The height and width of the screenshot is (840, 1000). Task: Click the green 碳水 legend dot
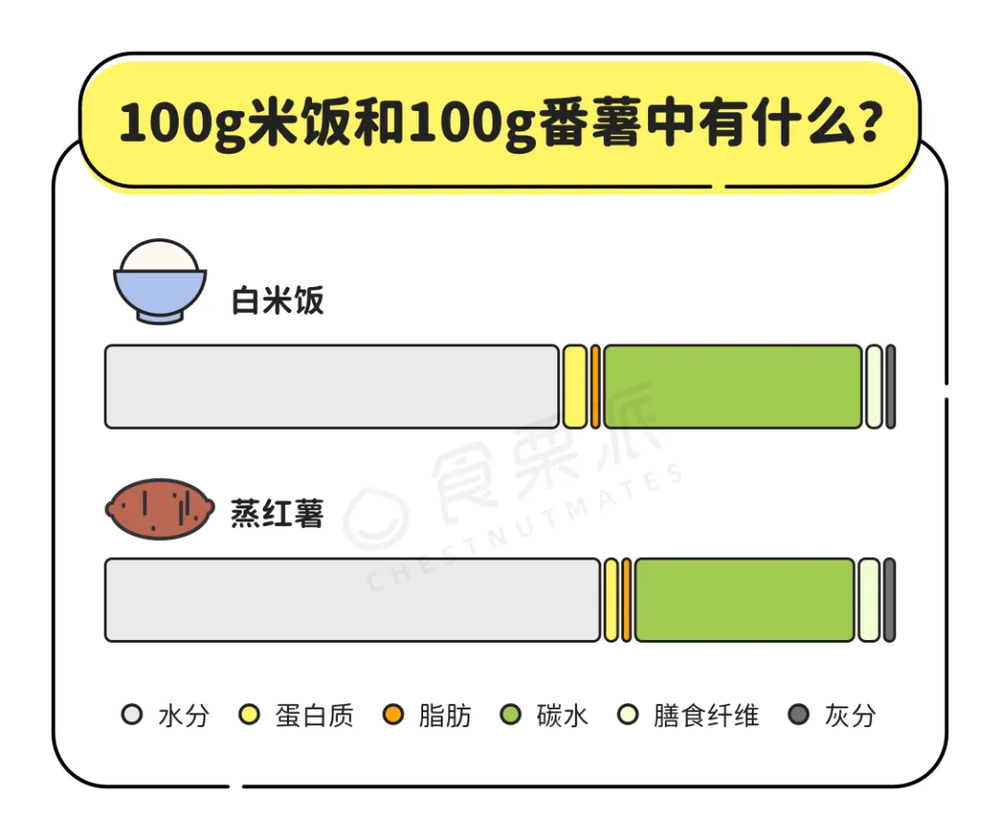point(511,715)
